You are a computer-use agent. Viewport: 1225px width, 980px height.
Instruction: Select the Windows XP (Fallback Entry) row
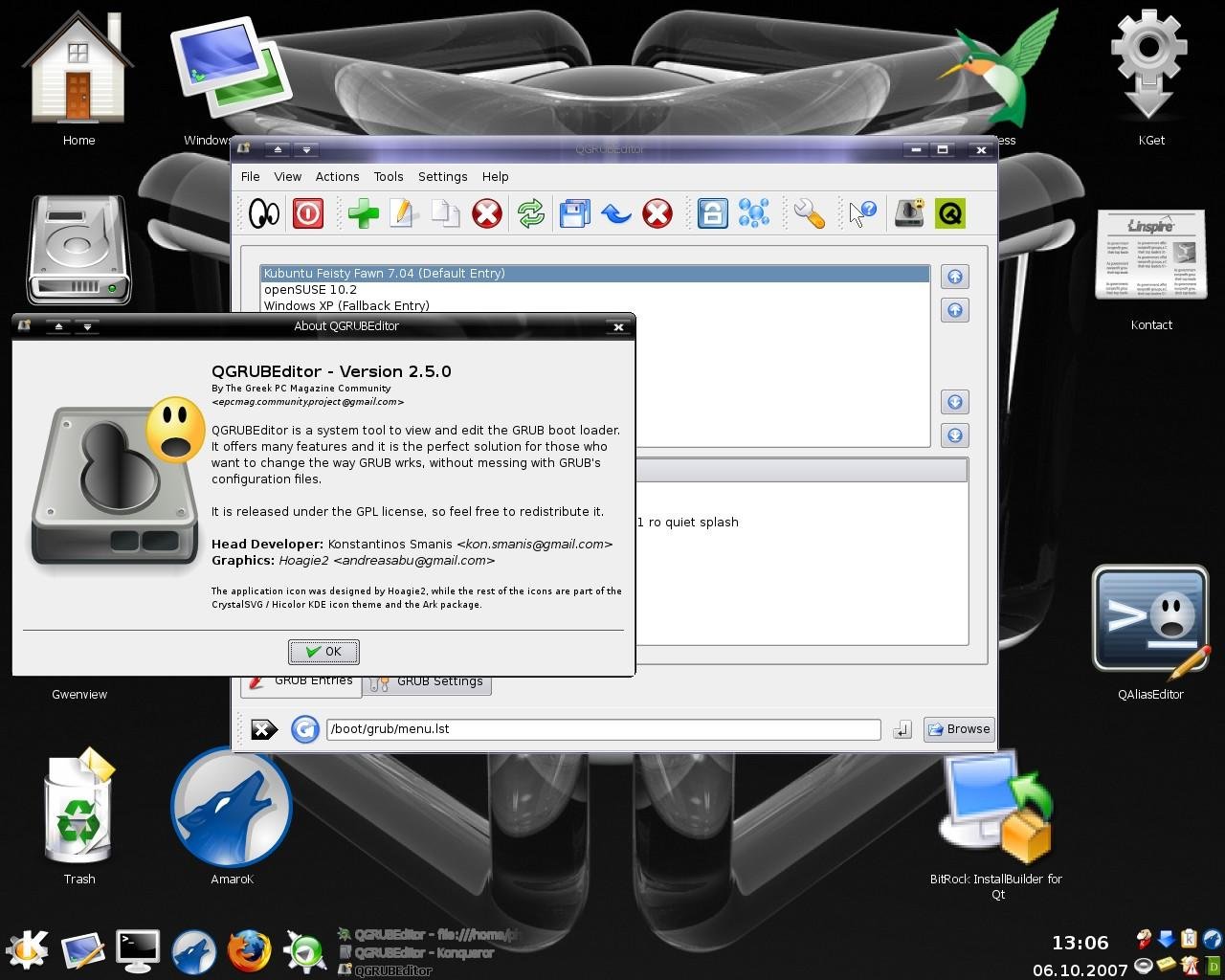pyautogui.click(x=595, y=305)
